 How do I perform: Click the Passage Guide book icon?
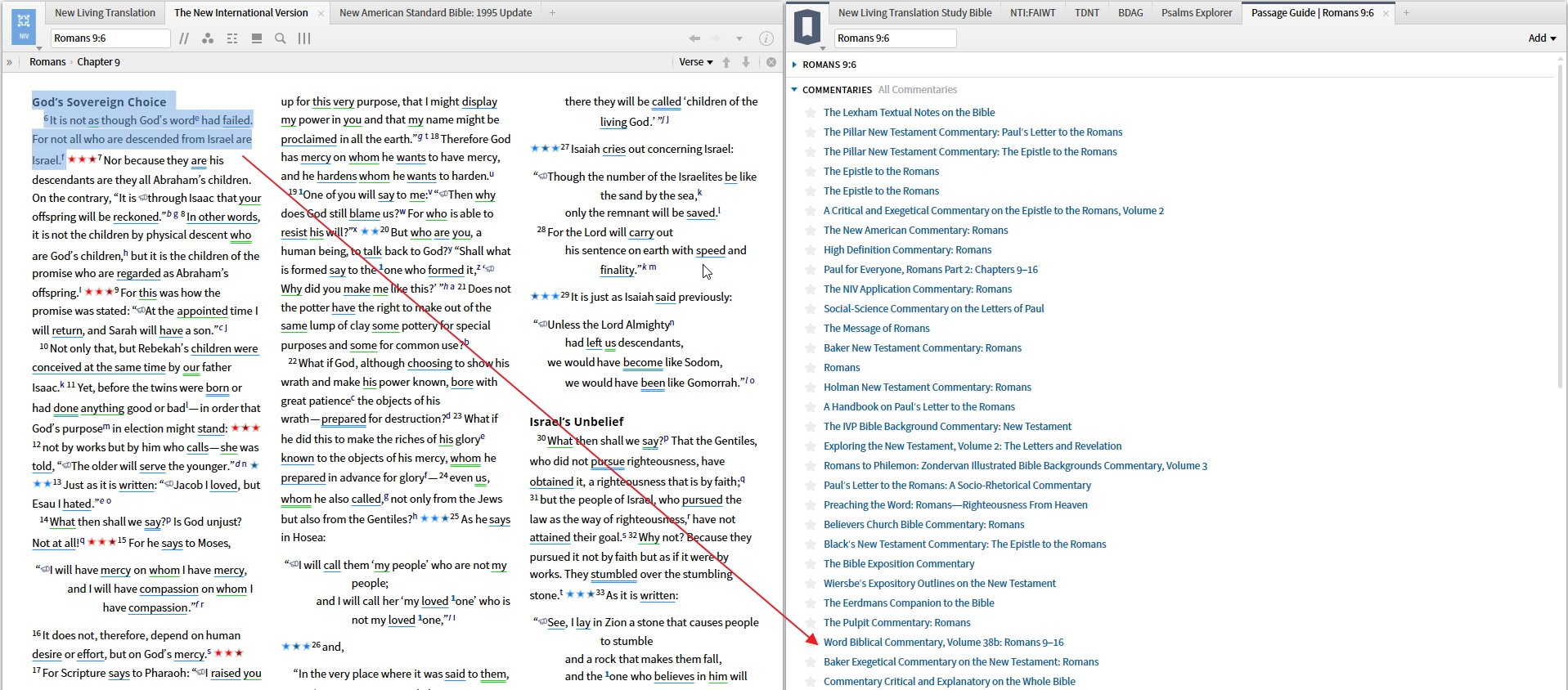point(807,25)
